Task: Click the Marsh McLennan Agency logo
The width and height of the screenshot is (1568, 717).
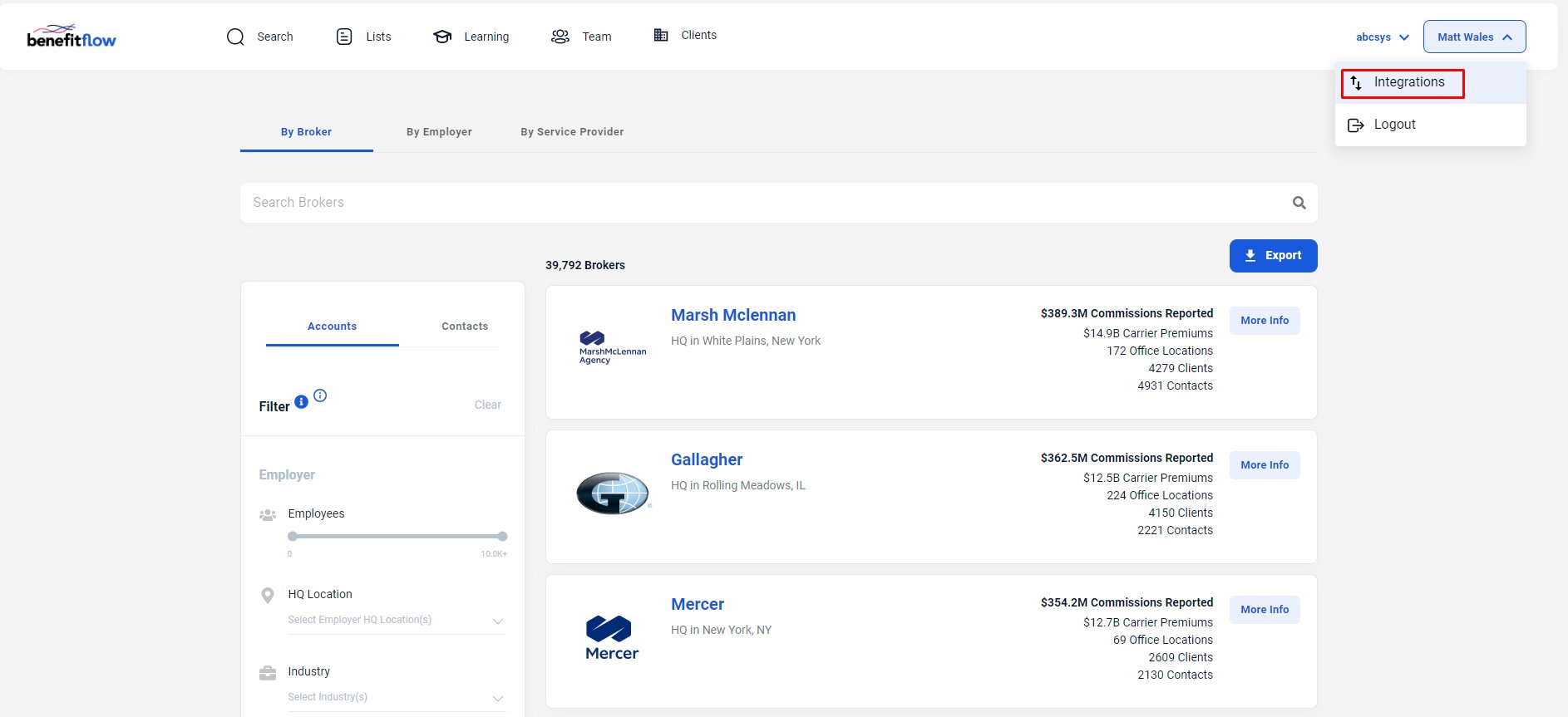Action: (x=612, y=347)
